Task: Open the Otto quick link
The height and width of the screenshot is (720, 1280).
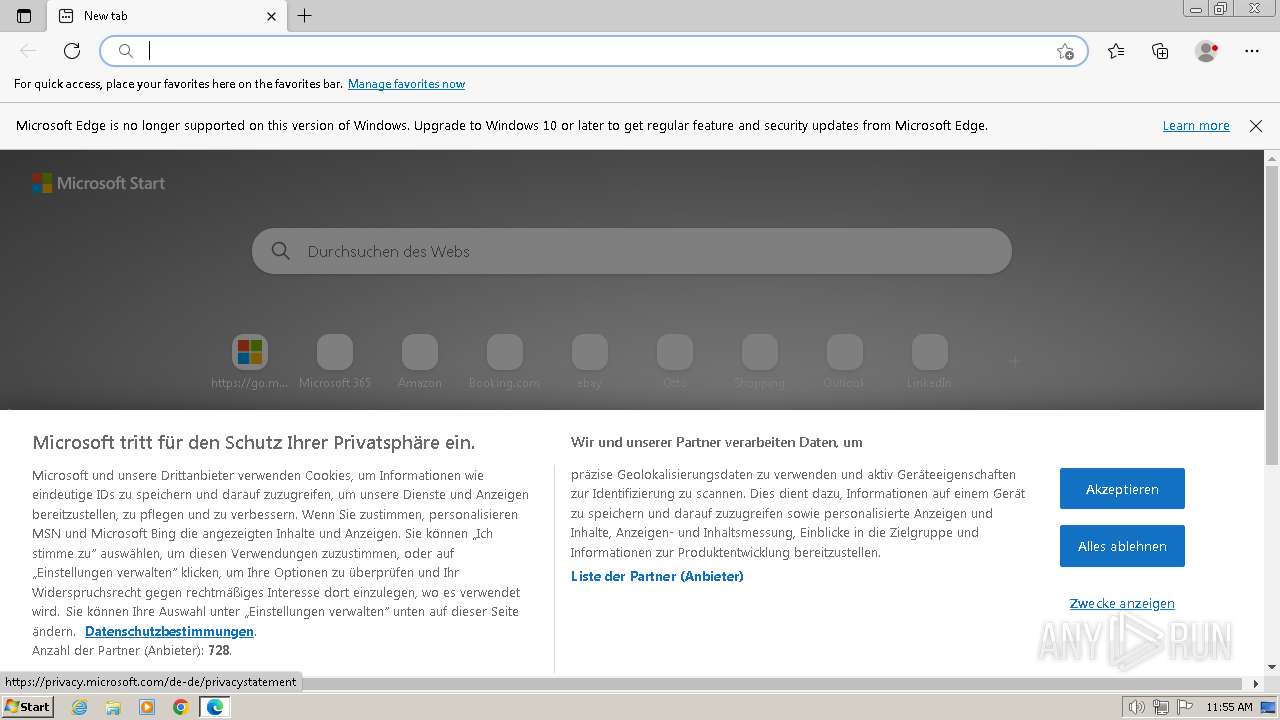Action: tap(675, 361)
